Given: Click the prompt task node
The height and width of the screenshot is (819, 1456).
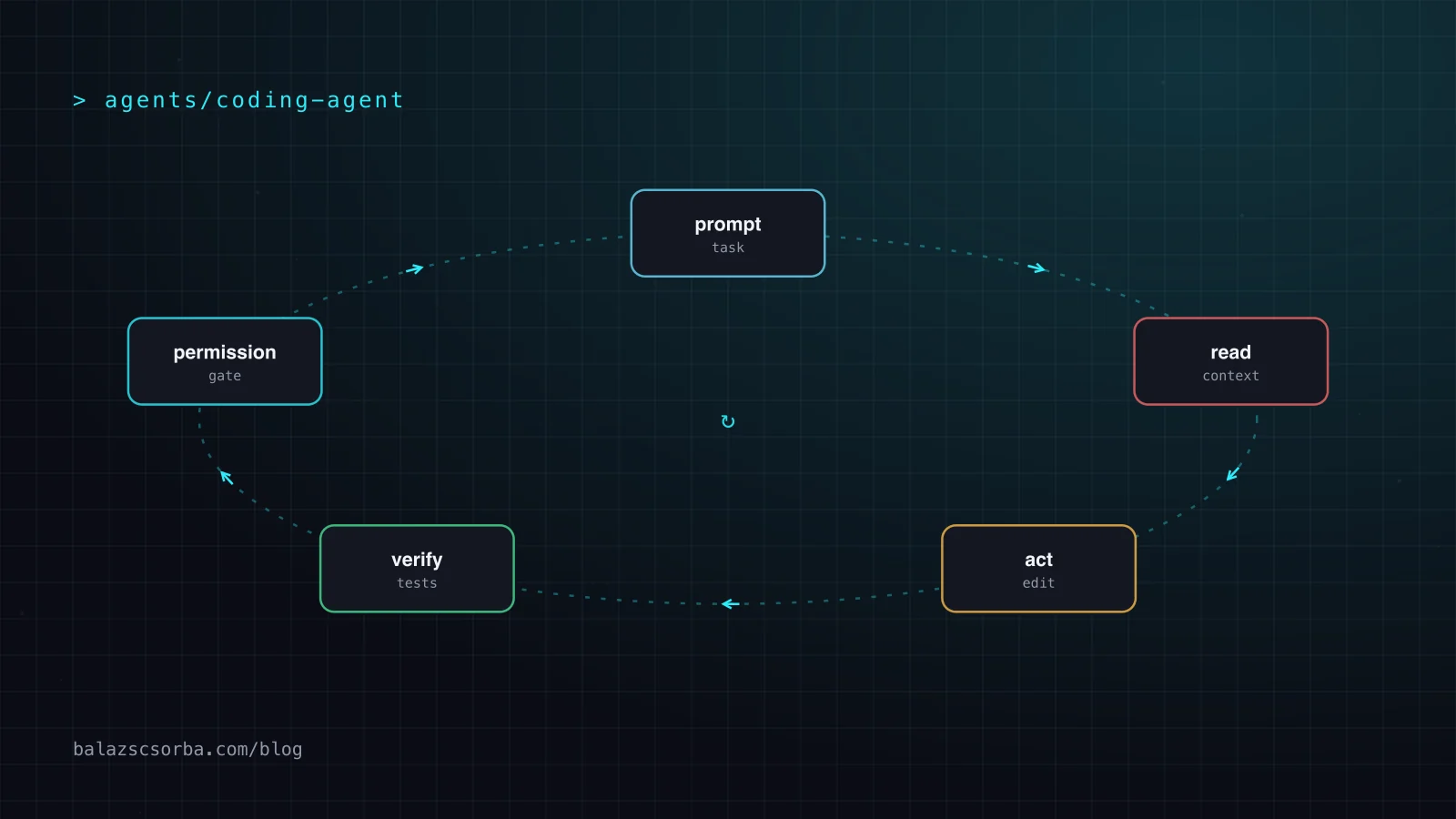Looking at the screenshot, I should click(x=728, y=233).
